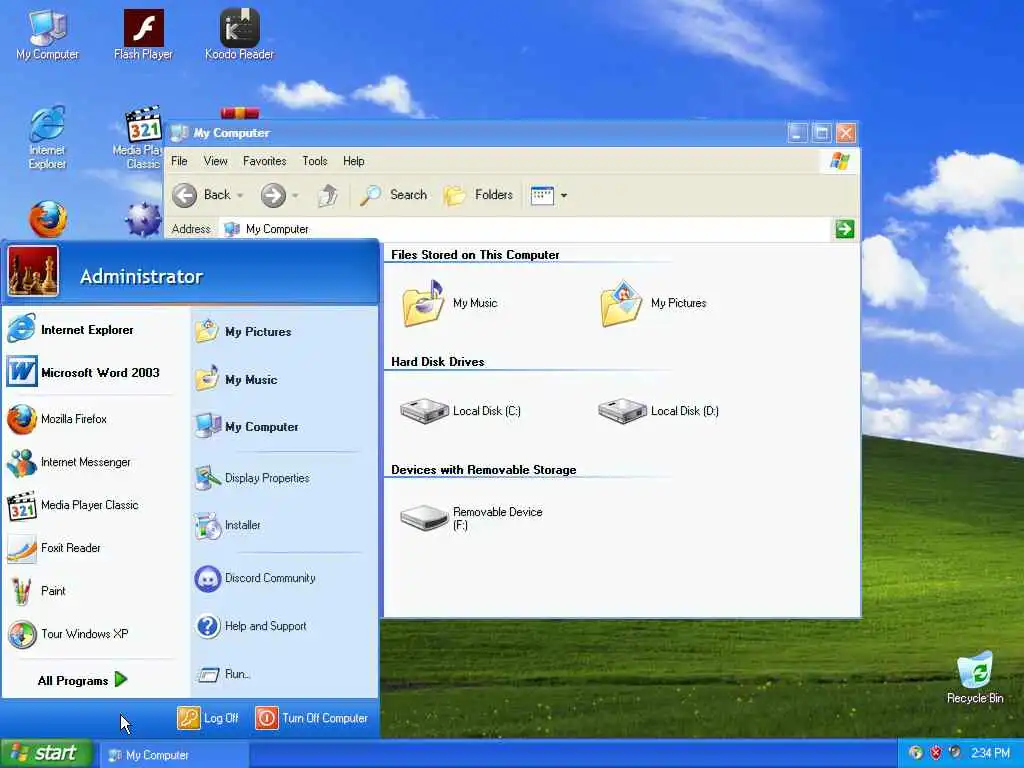This screenshot has width=1024, height=768.
Task: Select My Computer taskbar button
Action: (174, 755)
